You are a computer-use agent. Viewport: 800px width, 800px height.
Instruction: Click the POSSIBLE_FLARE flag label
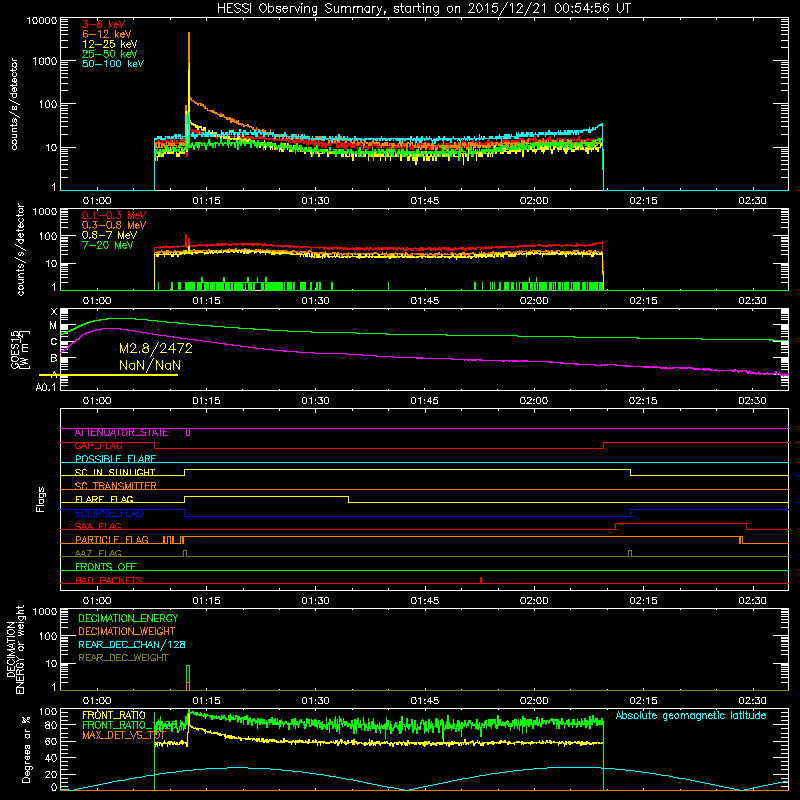(115, 459)
